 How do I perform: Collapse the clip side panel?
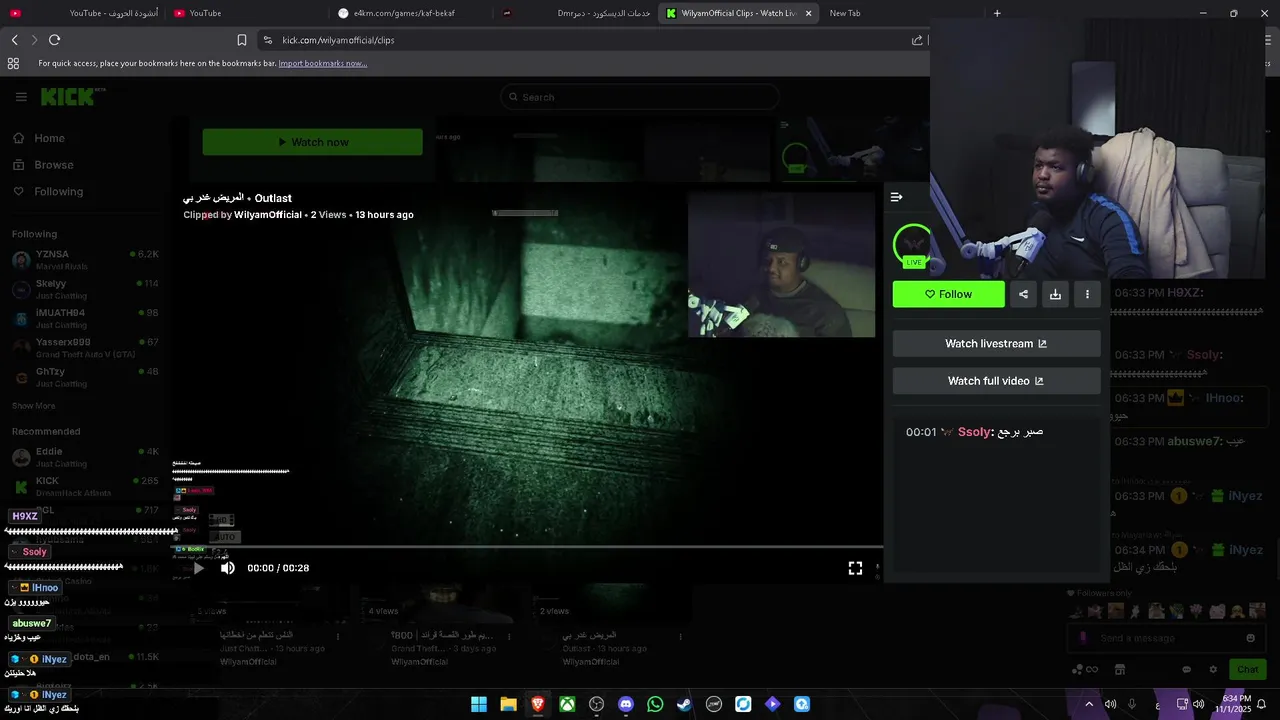click(896, 197)
